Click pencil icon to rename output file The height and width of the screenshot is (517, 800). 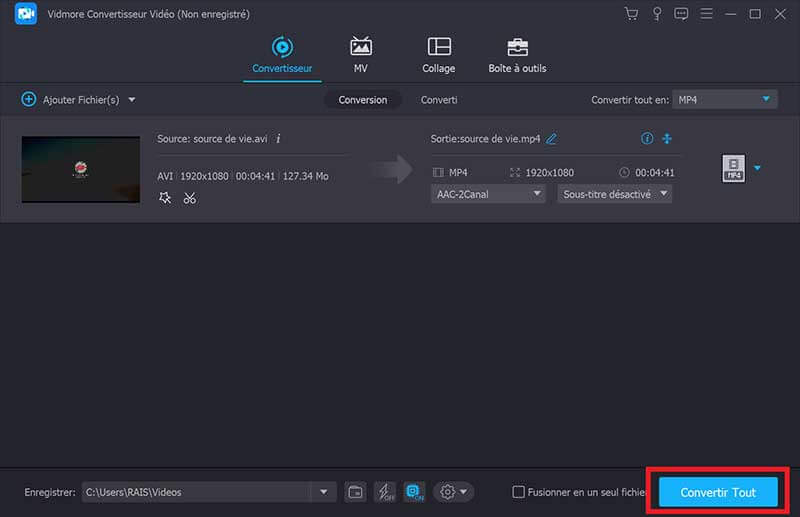(551, 139)
